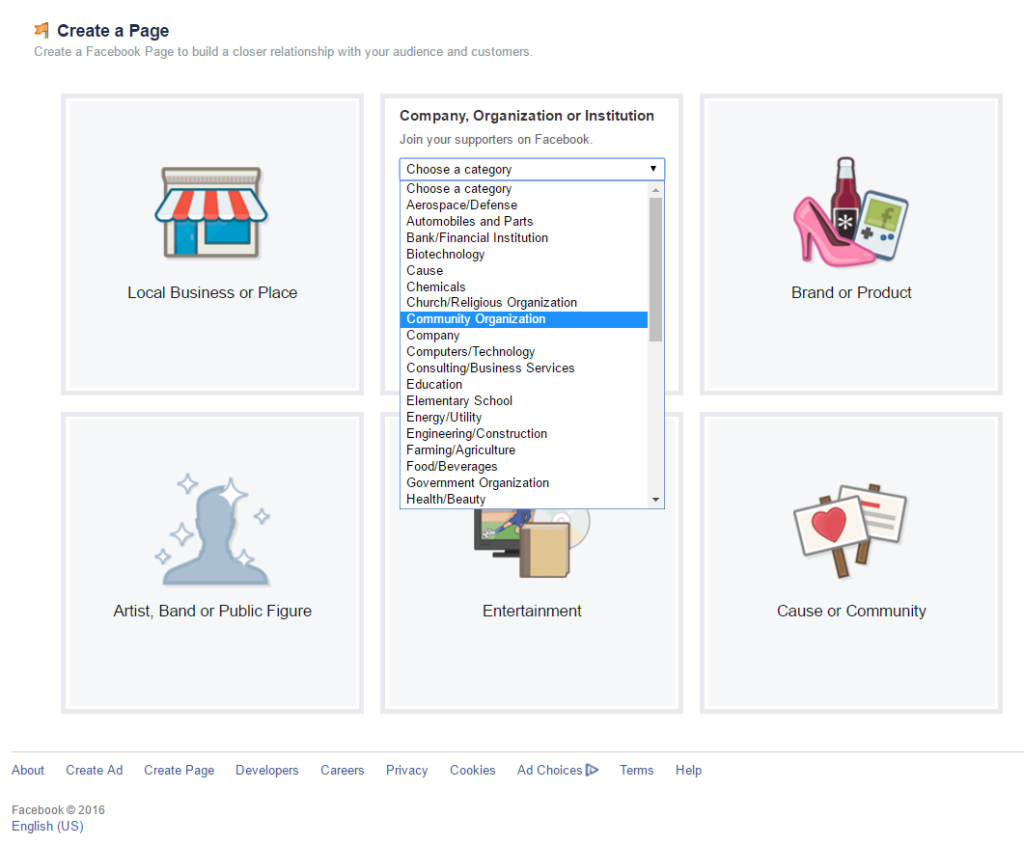Pick Consulting/Business Services option
The width and height of the screenshot is (1024, 845).
coord(524,368)
